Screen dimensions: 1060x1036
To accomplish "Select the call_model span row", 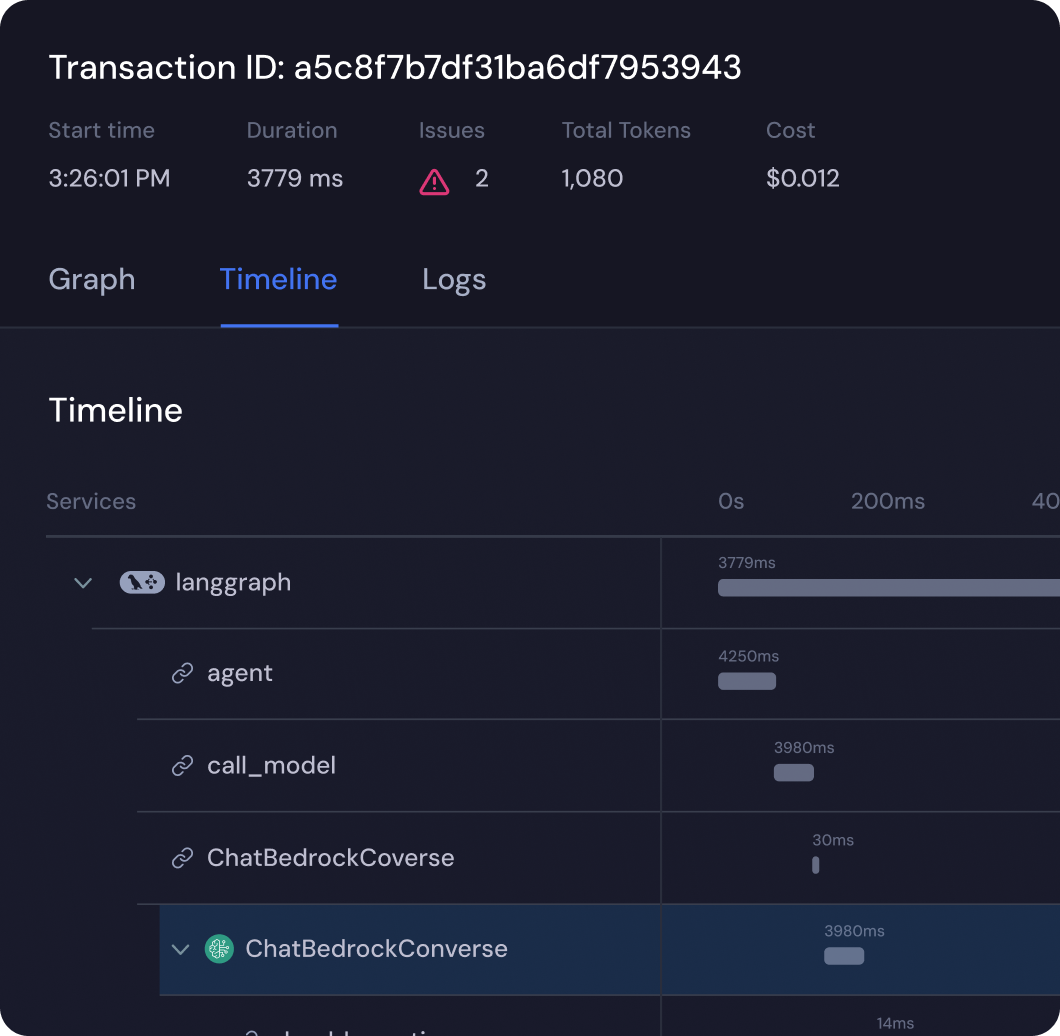I will click(271, 766).
